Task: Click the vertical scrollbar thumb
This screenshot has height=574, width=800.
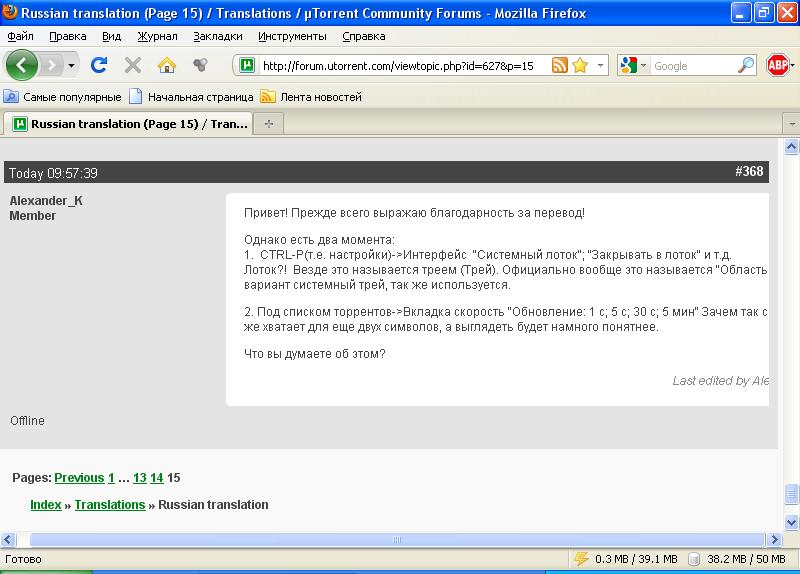Action: (x=791, y=493)
